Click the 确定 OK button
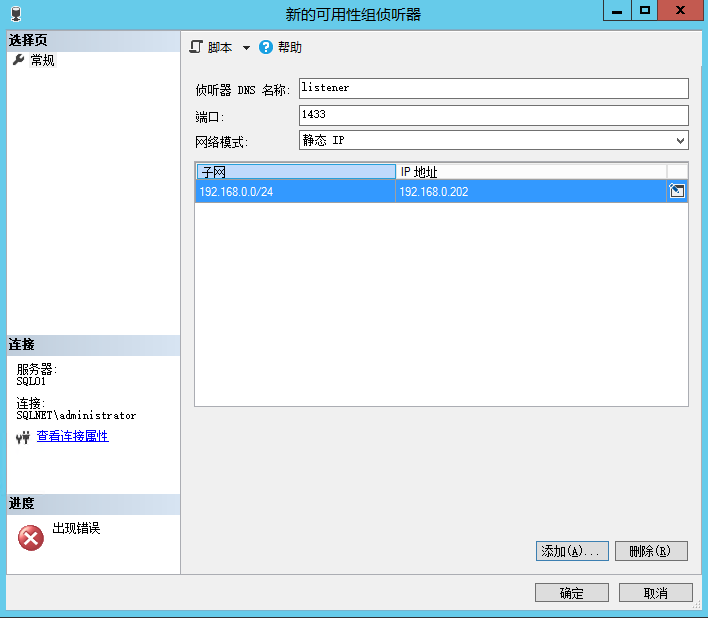 [572, 593]
